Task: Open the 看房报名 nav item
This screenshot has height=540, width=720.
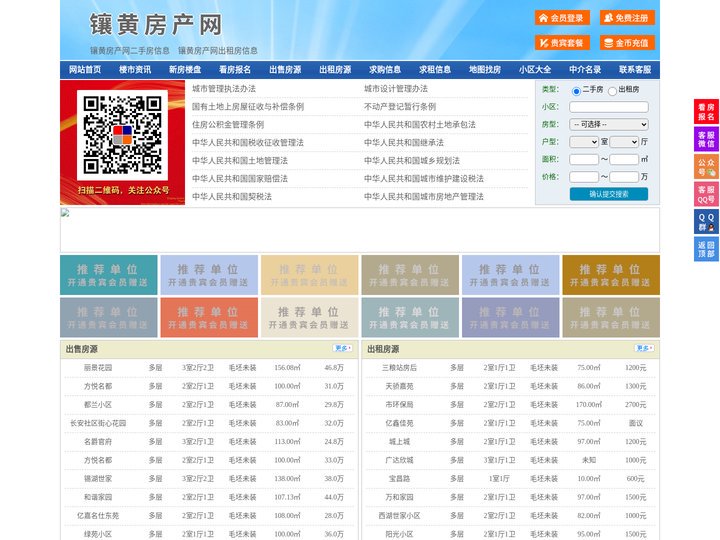Action: click(x=235, y=70)
